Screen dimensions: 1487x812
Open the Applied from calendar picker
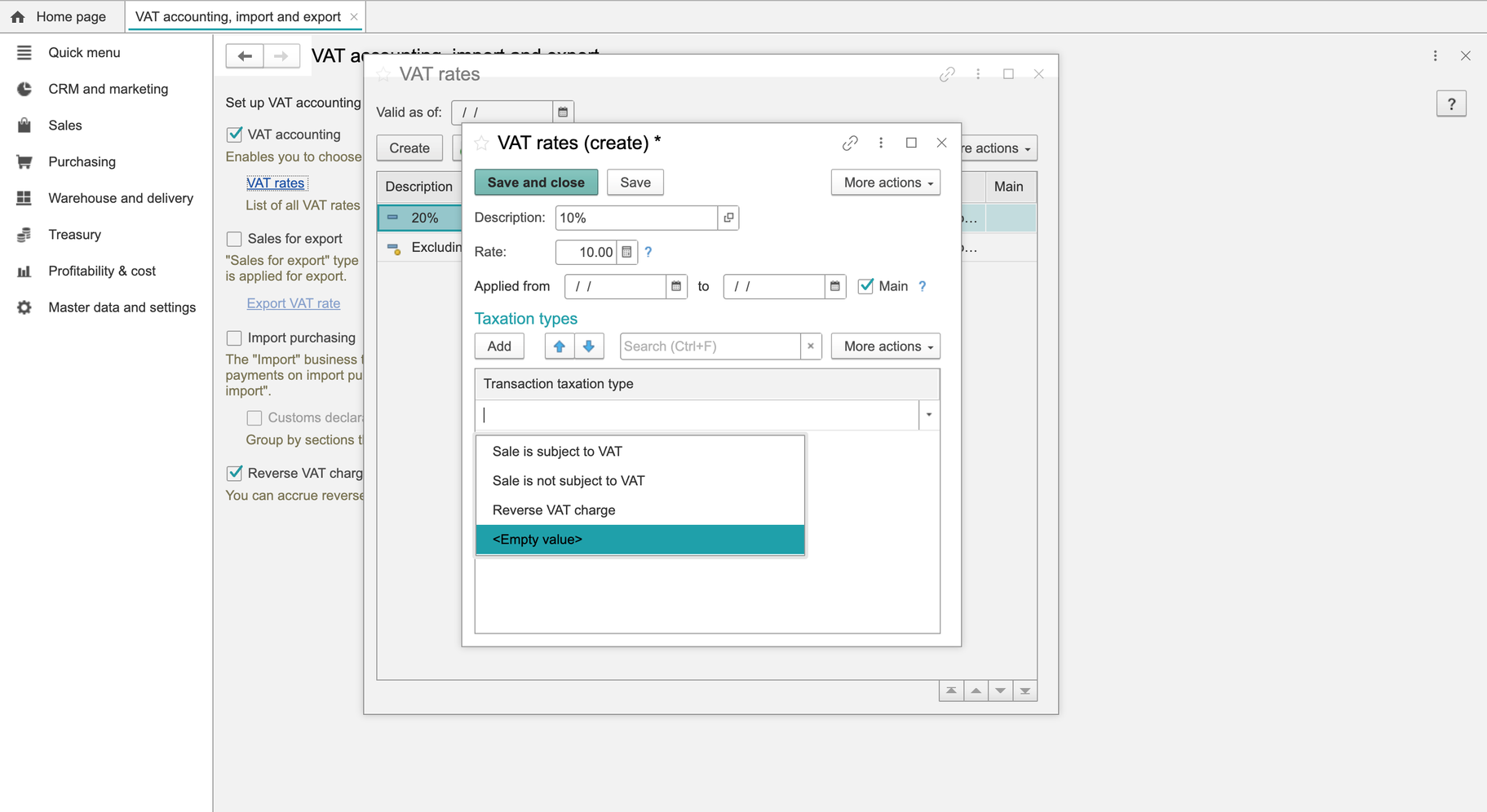676,286
